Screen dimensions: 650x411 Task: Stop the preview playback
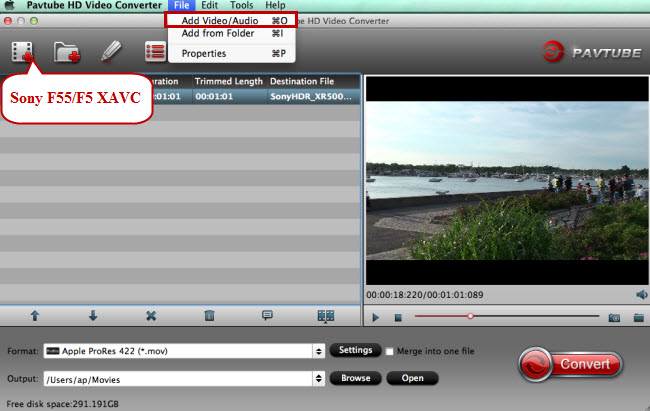(x=398, y=318)
